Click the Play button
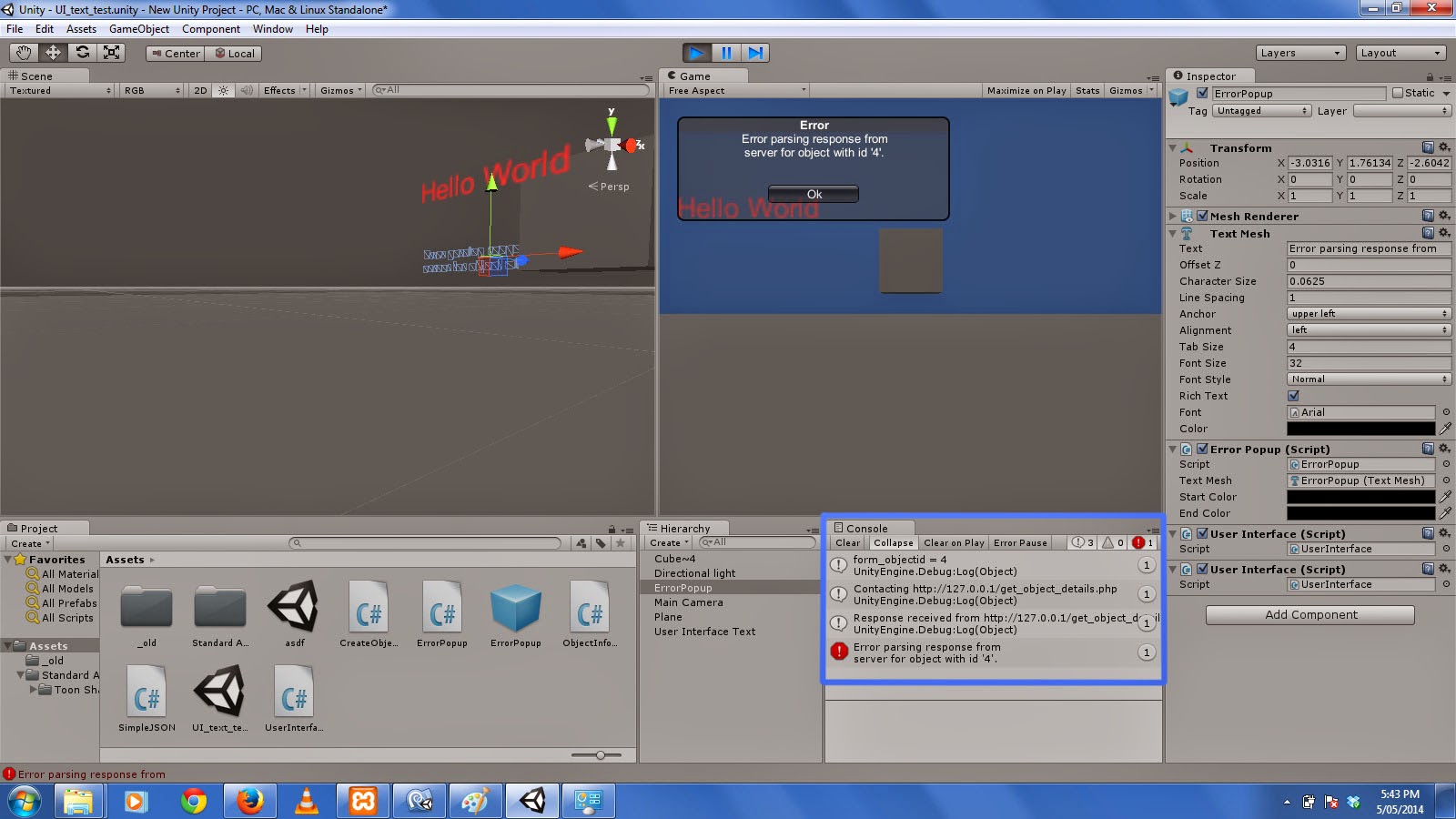Image resolution: width=1456 pixels, height=819 pixels. tap(696, 53)
